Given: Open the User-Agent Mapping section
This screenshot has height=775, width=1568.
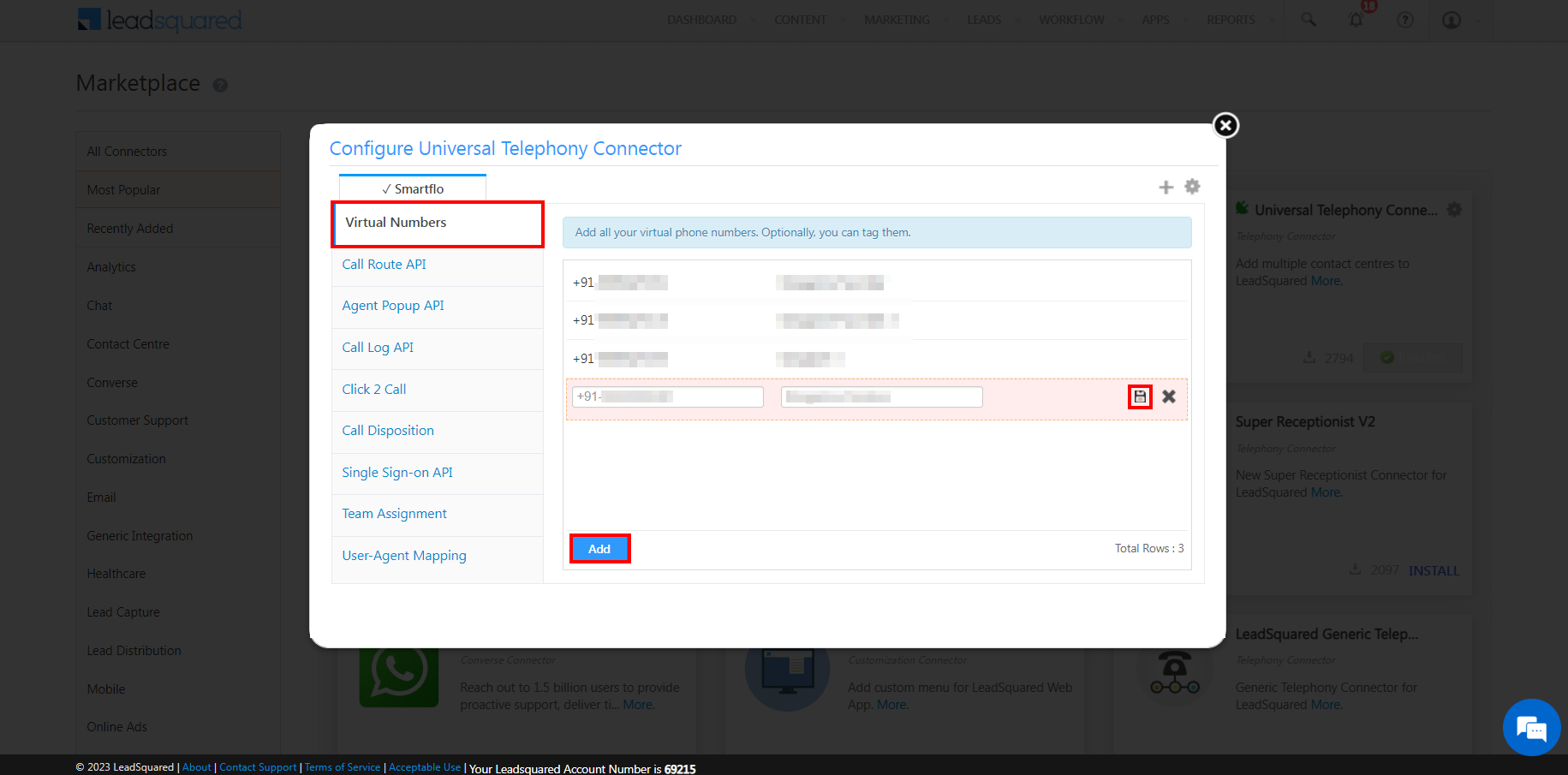Looking at the screenshot, I should coord(438,556).
